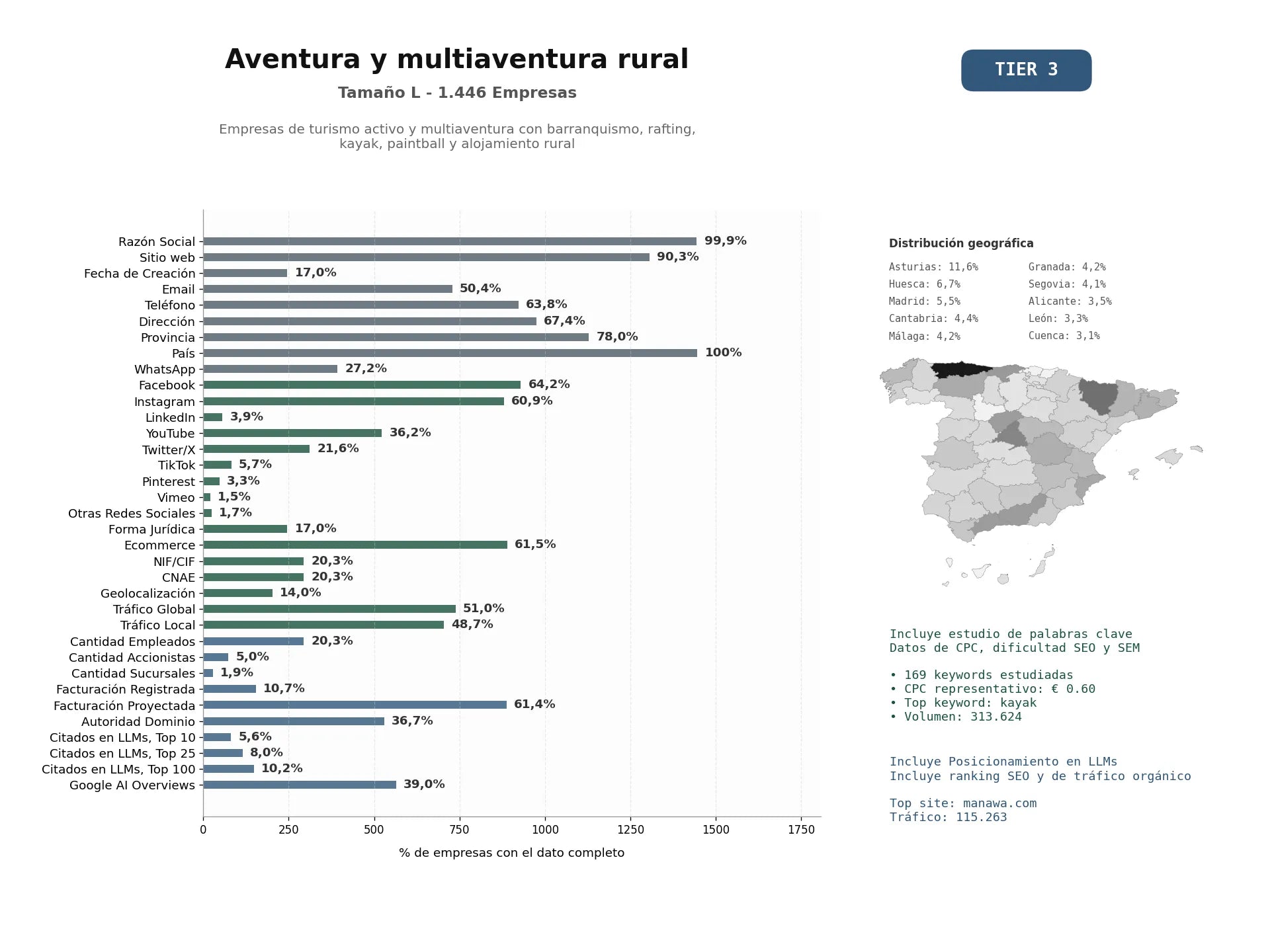Click the 'Otras Redes Sociales' label
Image resolution: width=1270 pixels, height=952 pixels.
(x=132, y=514)
